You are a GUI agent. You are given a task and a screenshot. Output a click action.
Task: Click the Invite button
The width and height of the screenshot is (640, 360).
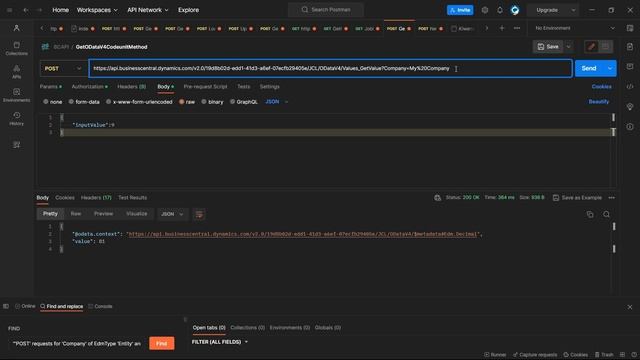click(460, 10)
